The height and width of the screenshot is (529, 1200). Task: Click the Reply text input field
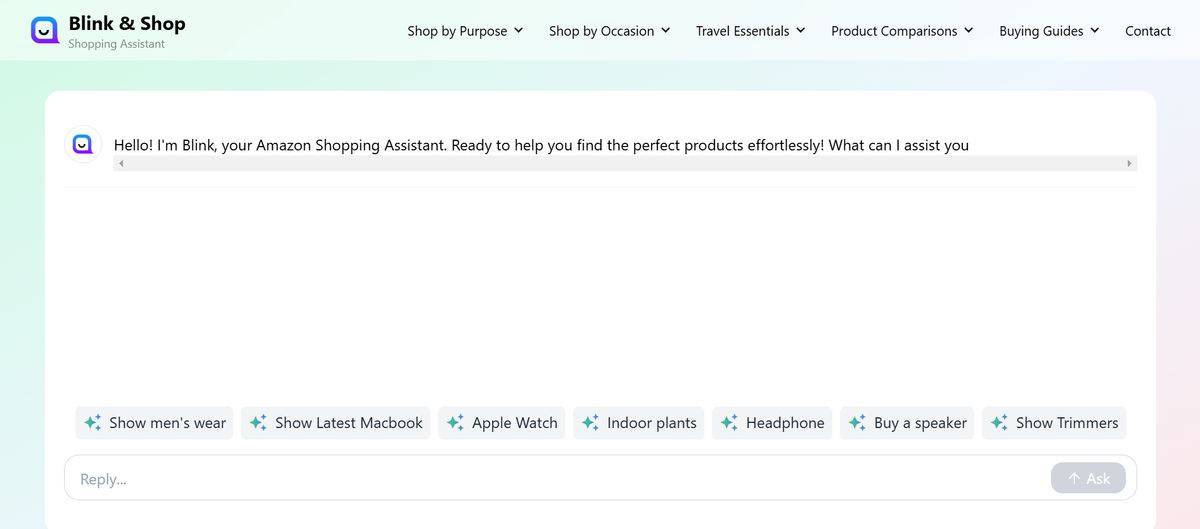coord(560,479)
